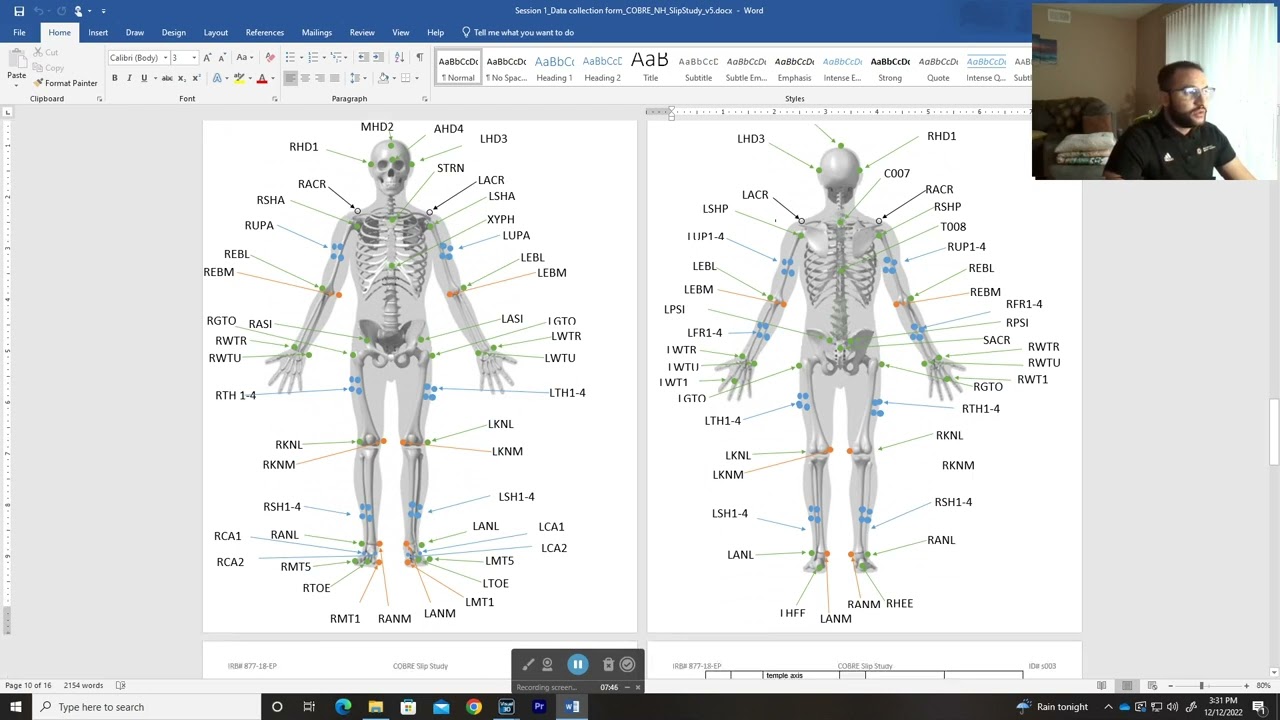This screenshot has height=720, width=1280.
Task: Open the File menu
Action: [x=19, y=33]
